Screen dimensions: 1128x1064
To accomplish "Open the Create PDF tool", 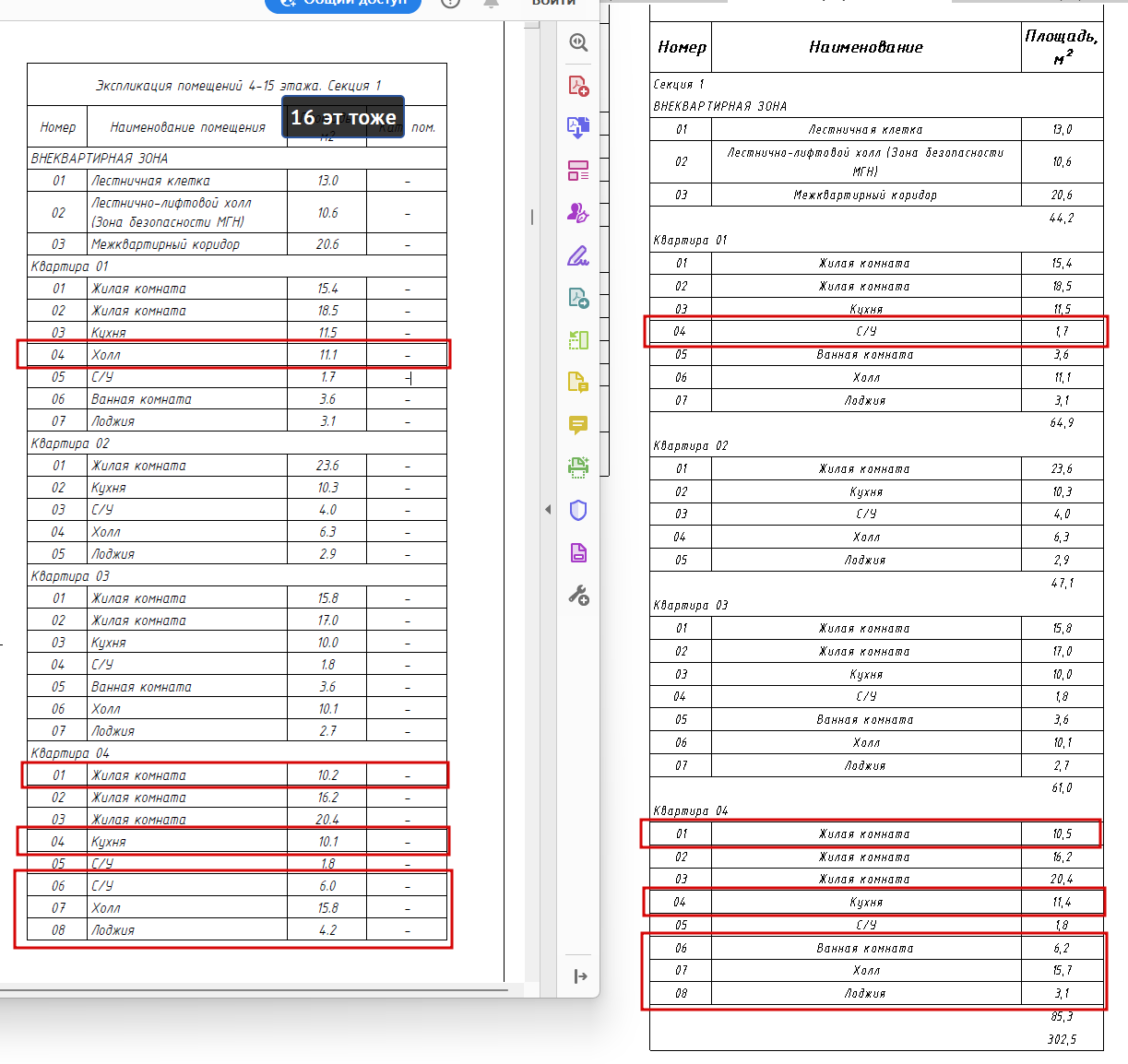I will pos(578,86).
